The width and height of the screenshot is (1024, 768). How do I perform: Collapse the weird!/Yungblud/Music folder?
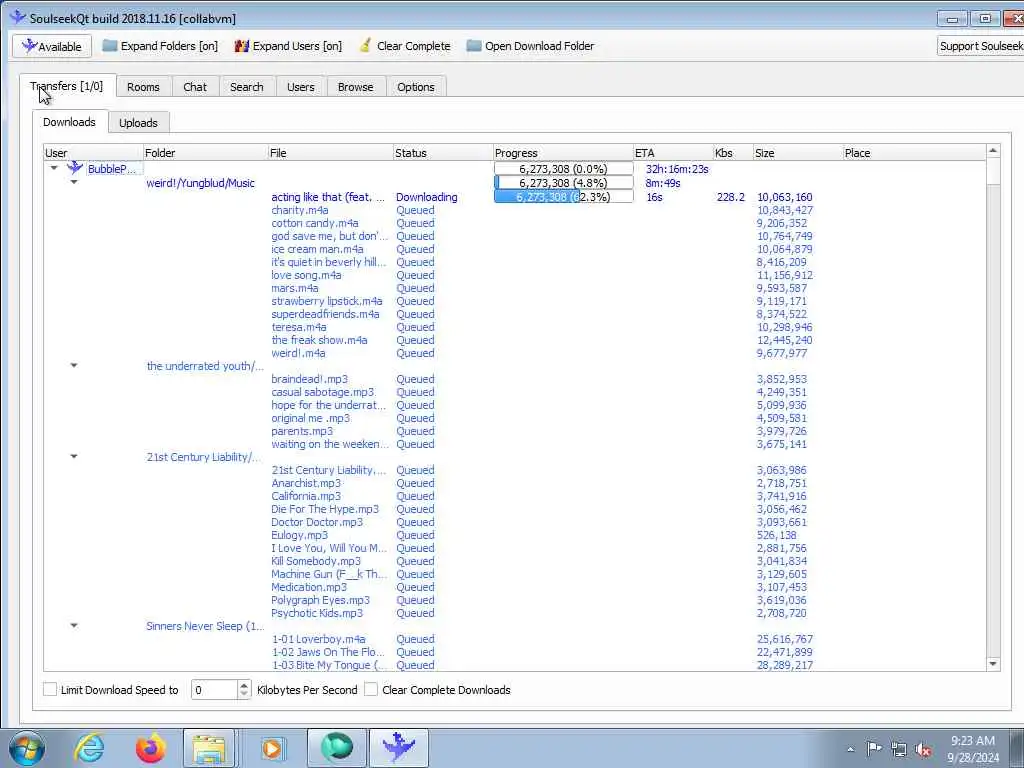click(74, 182)
